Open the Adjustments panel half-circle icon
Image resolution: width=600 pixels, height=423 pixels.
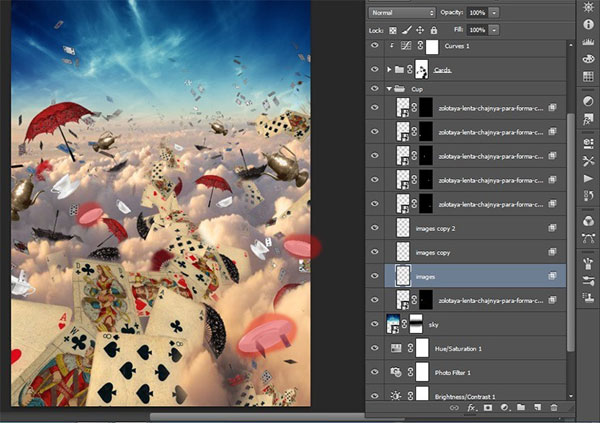(588, 101)
